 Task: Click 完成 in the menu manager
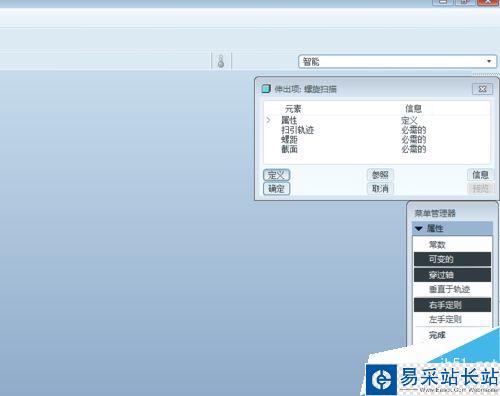click(437, 335)
